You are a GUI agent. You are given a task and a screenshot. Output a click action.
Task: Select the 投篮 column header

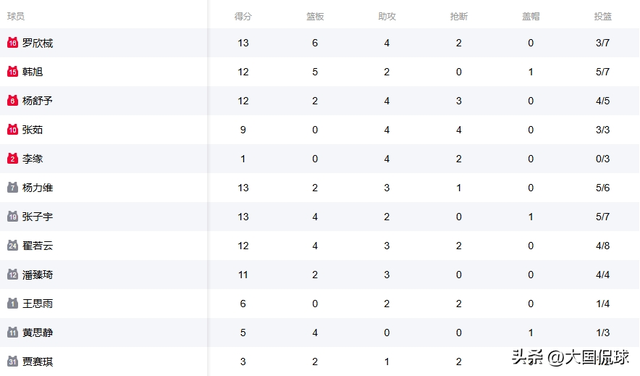602,16
